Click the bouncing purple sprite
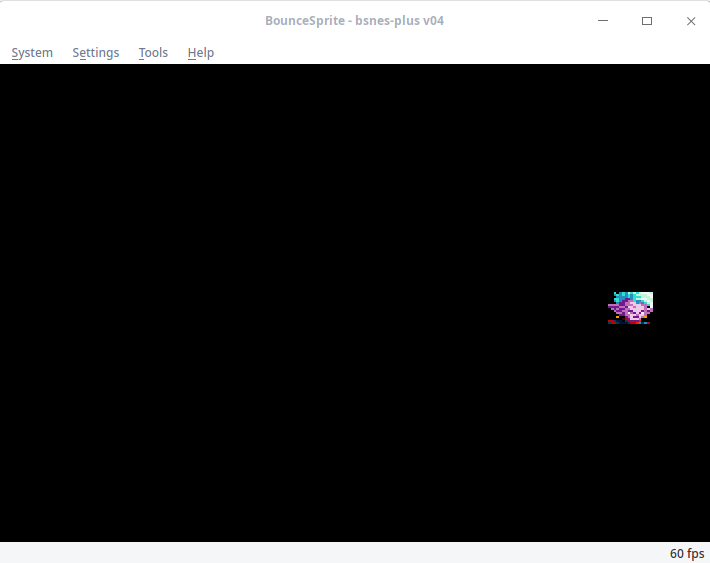 630,308
